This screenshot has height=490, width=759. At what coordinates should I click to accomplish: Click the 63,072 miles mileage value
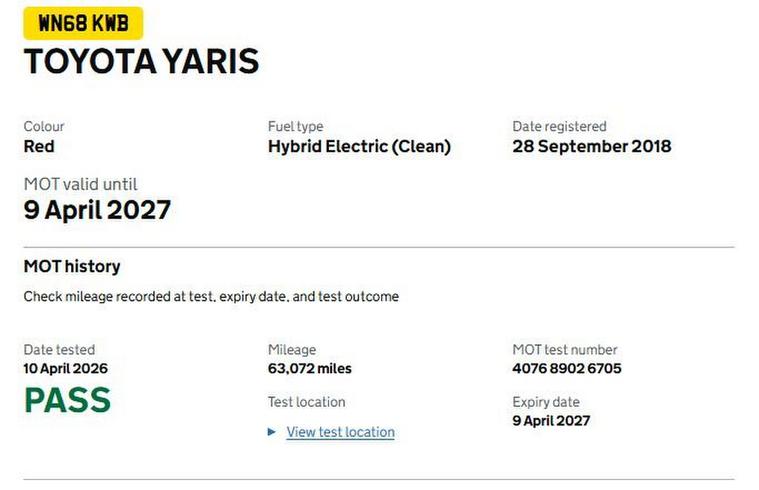pos(309,368)
